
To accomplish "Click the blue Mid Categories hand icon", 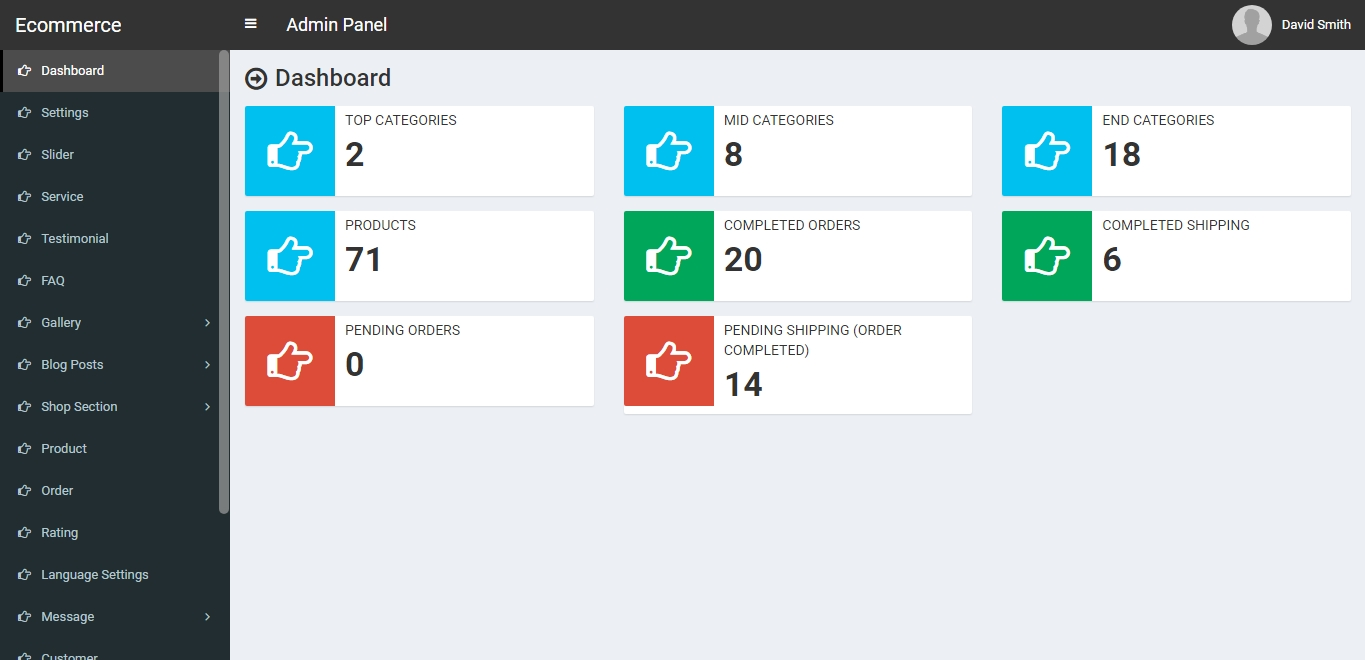I will click(669, 151).
